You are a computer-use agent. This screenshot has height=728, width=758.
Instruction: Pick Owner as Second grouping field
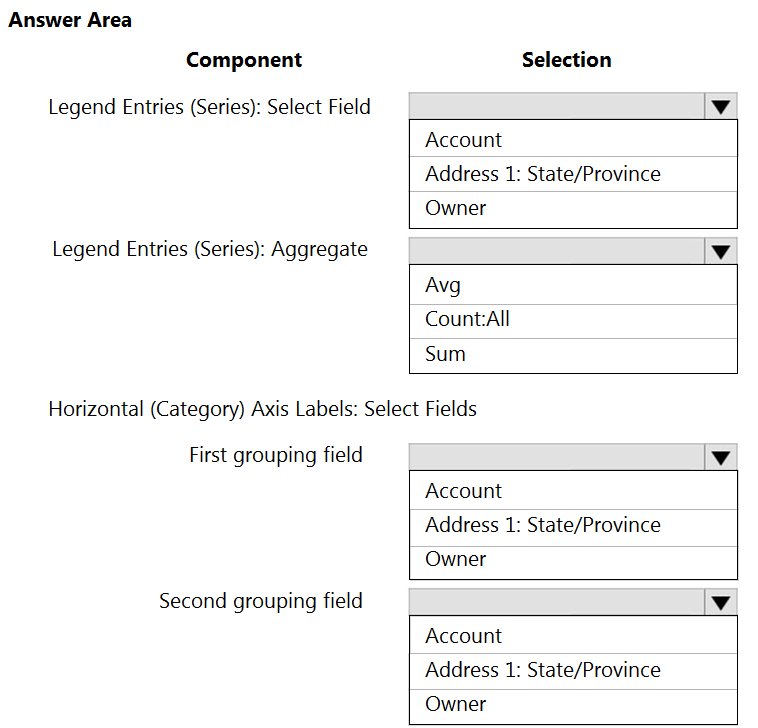(456, 704)
